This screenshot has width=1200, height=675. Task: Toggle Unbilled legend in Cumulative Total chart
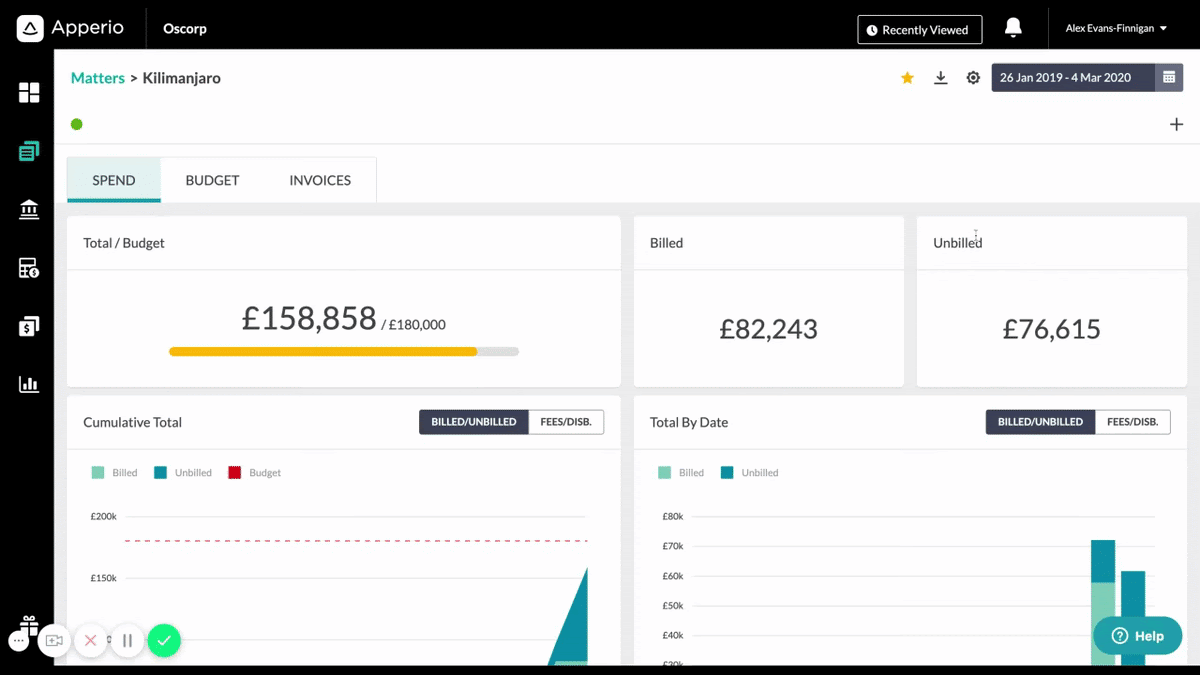click(x=183, y=473)
